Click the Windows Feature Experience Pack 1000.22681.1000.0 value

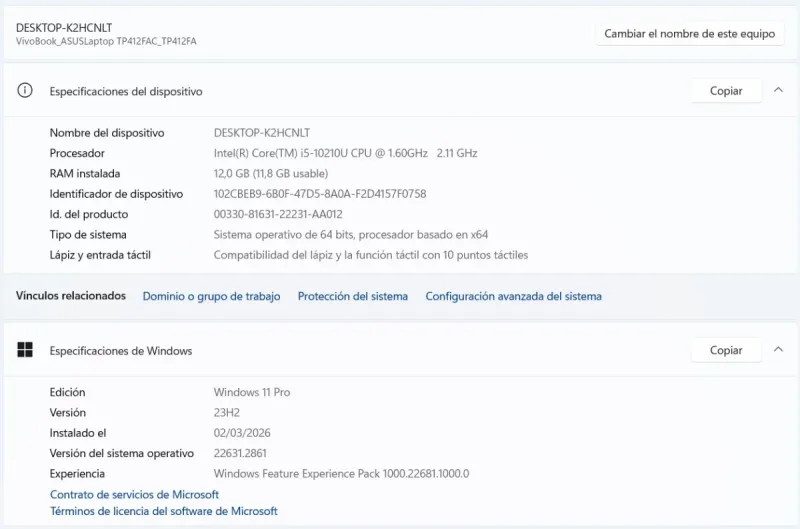pos(341,474)
